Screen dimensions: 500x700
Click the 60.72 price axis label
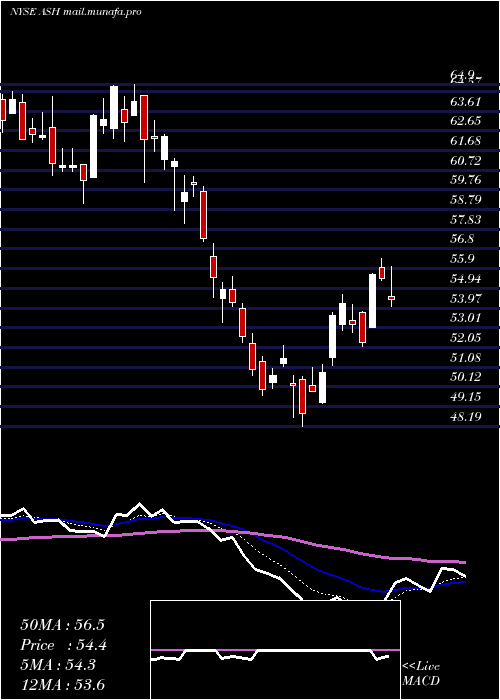(466, 160)
